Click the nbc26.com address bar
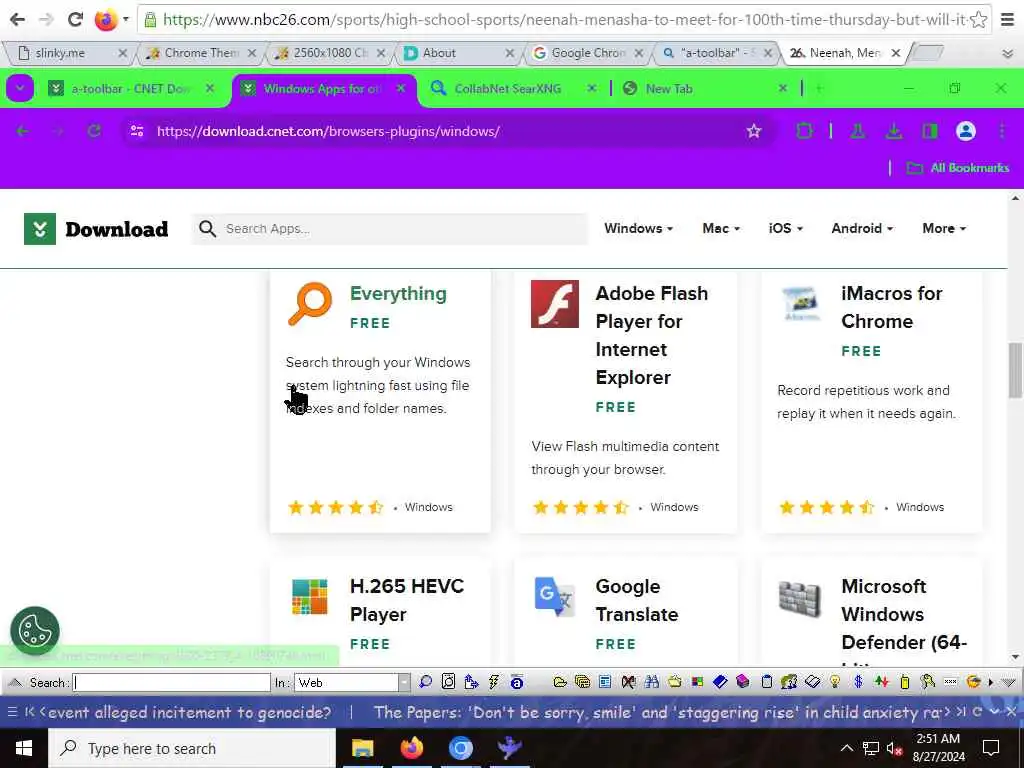This screenshot has height=768, width=1024. 555,20
